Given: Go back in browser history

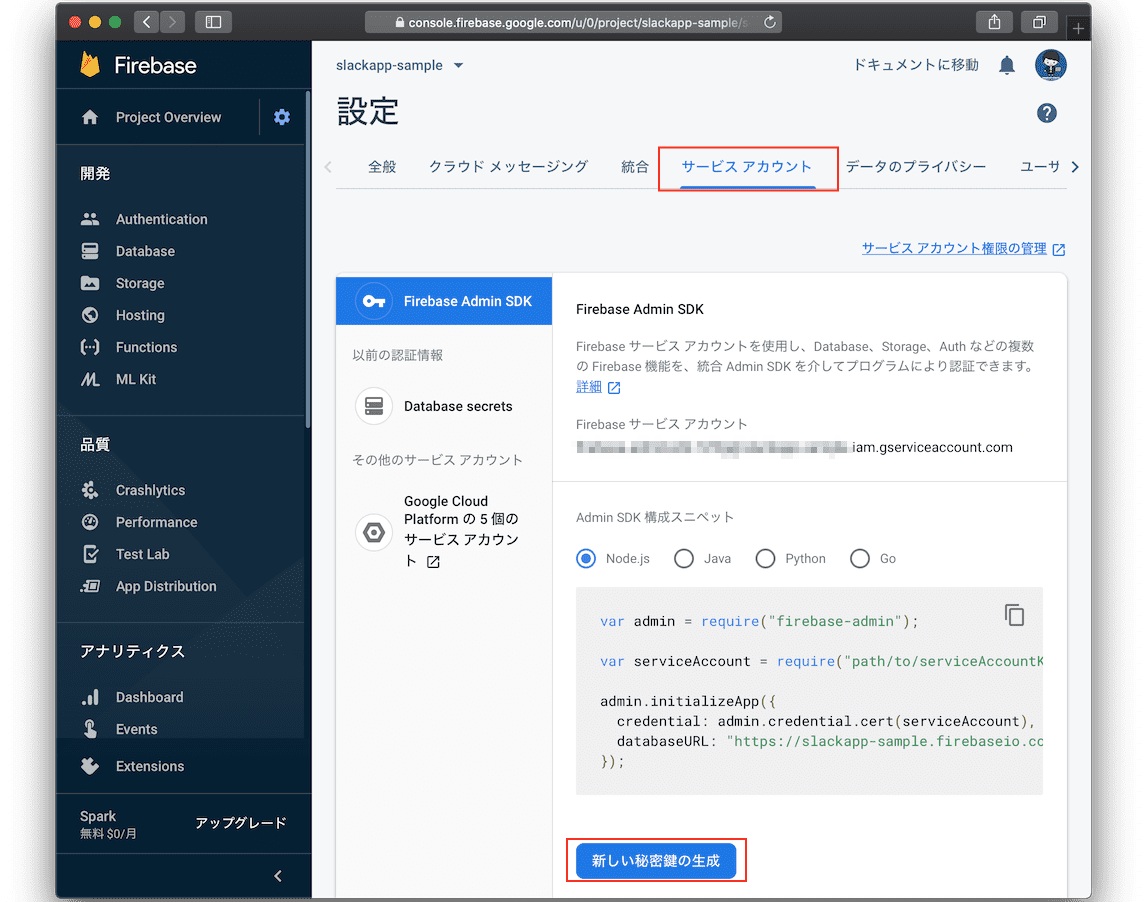Looking at the screenshot, I should pos(146,23).
